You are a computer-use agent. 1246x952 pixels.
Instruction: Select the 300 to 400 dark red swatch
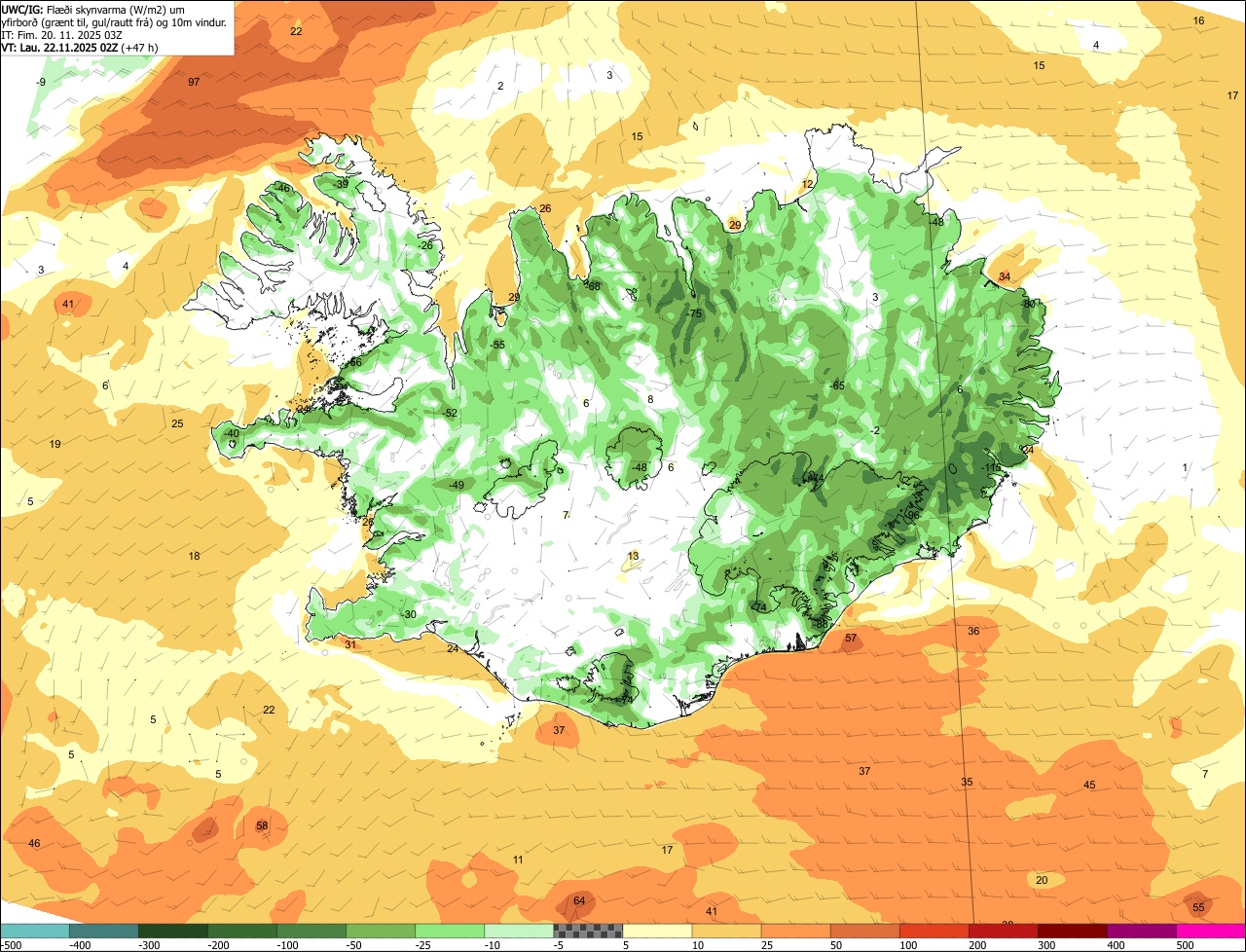pyautogui.click(x=1071, y=931)
